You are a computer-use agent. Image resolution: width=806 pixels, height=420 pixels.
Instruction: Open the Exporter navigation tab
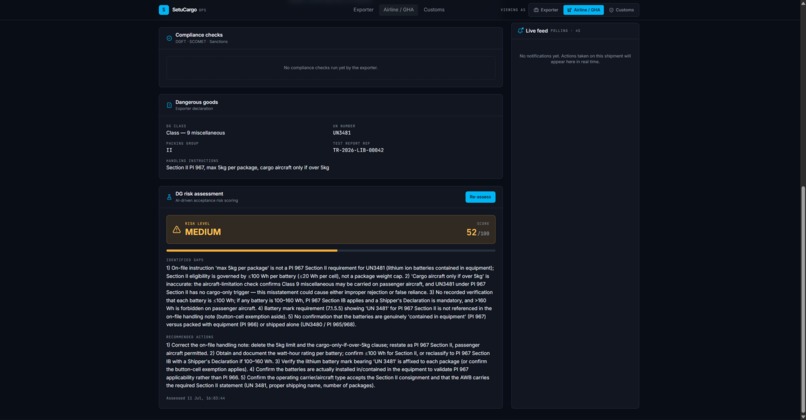point(363,10)
